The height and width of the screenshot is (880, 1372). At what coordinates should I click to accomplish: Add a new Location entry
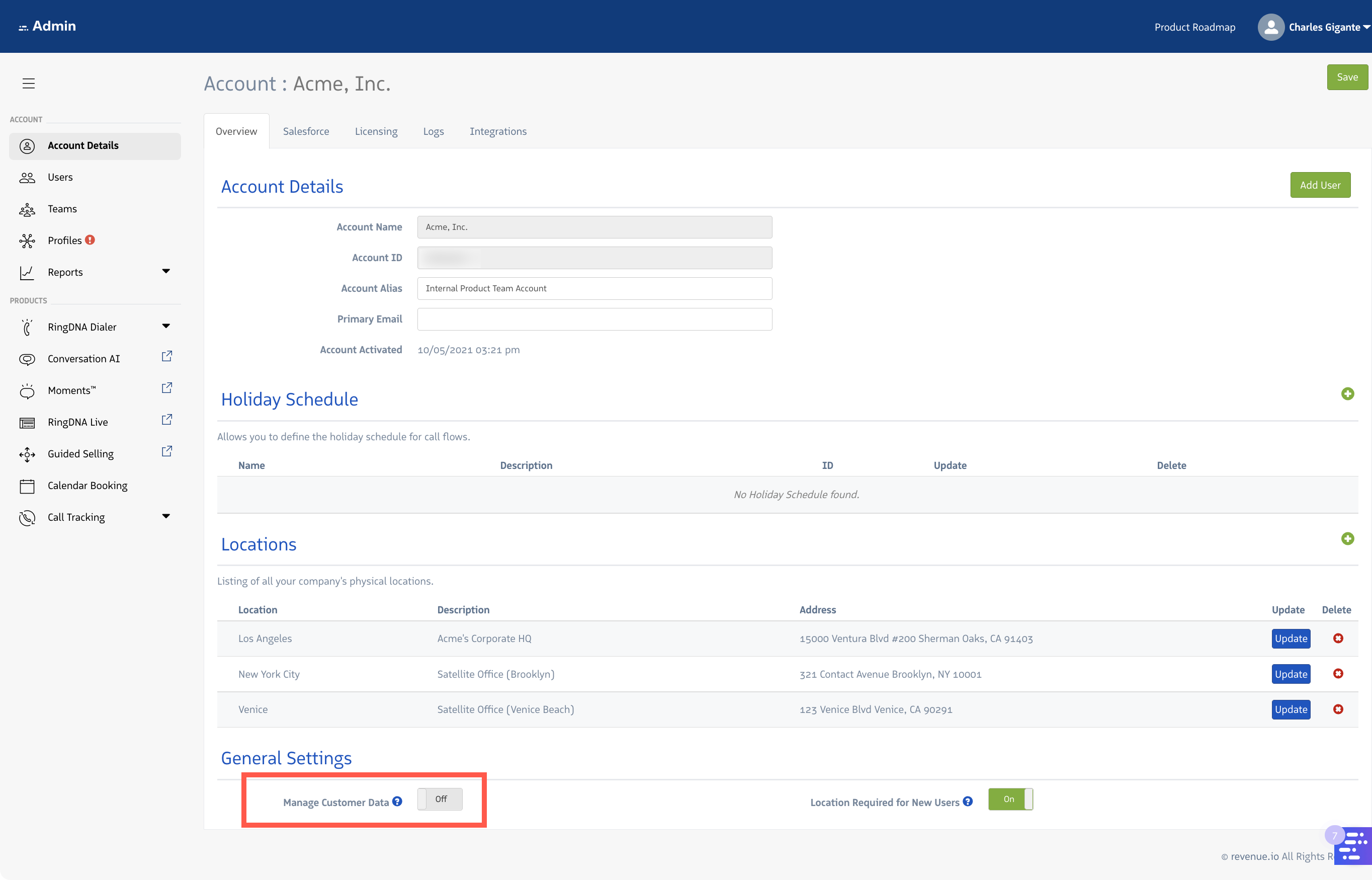tap(1348, 539)
